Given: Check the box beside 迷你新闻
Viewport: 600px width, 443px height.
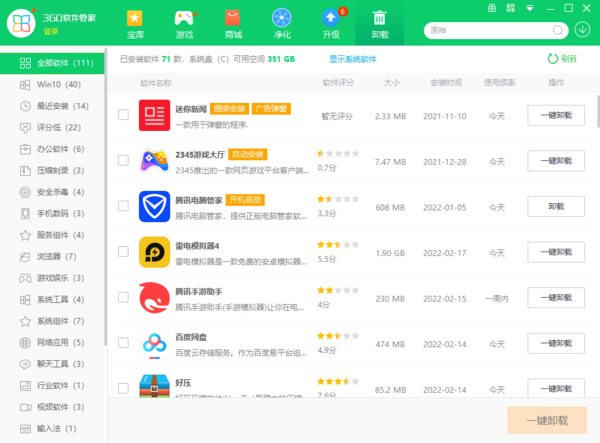Looking at the screenshot, I should pyautogui.click(x=123, y=115).
